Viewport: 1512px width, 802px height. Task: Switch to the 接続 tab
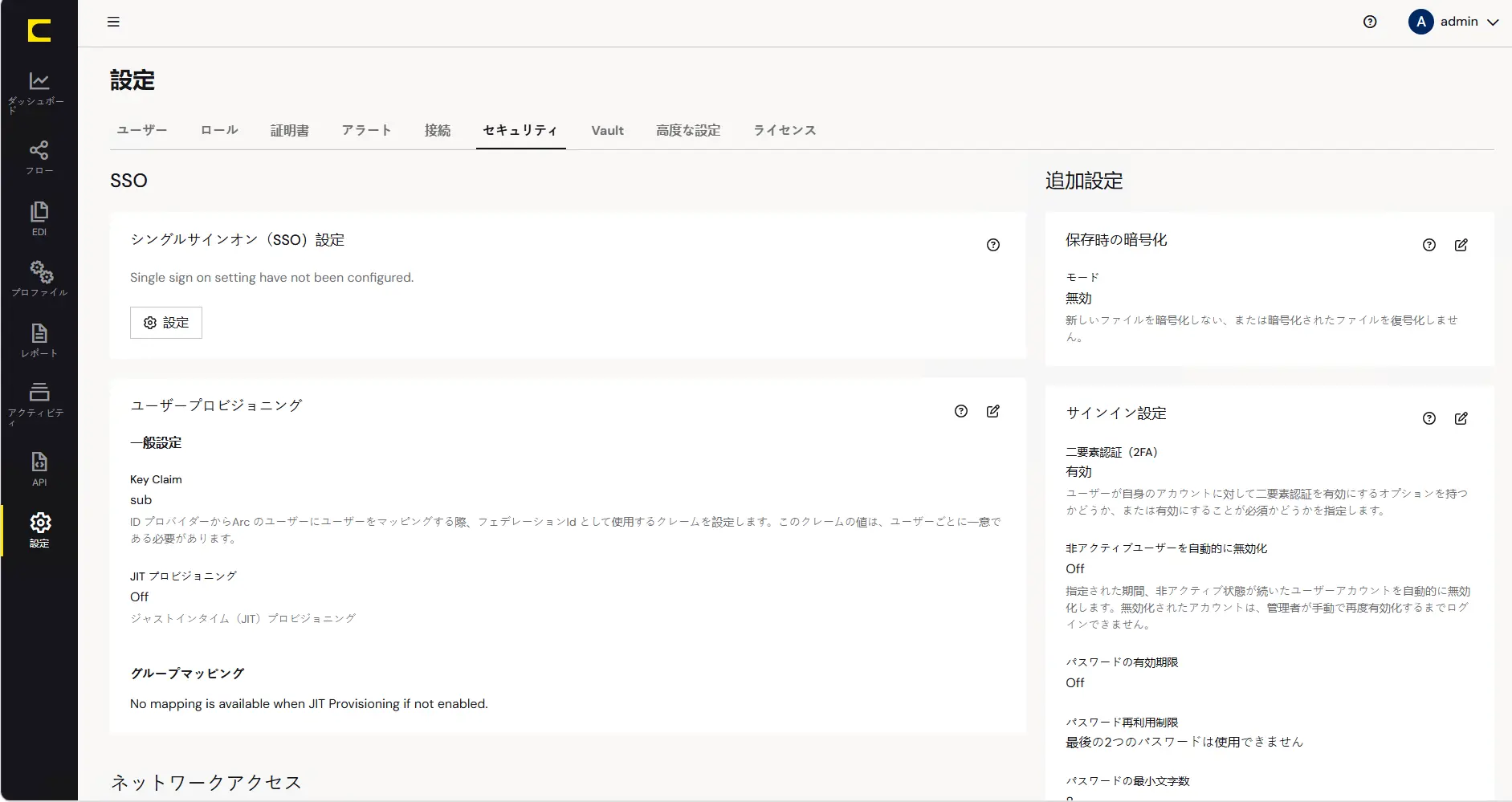[438, 130]
